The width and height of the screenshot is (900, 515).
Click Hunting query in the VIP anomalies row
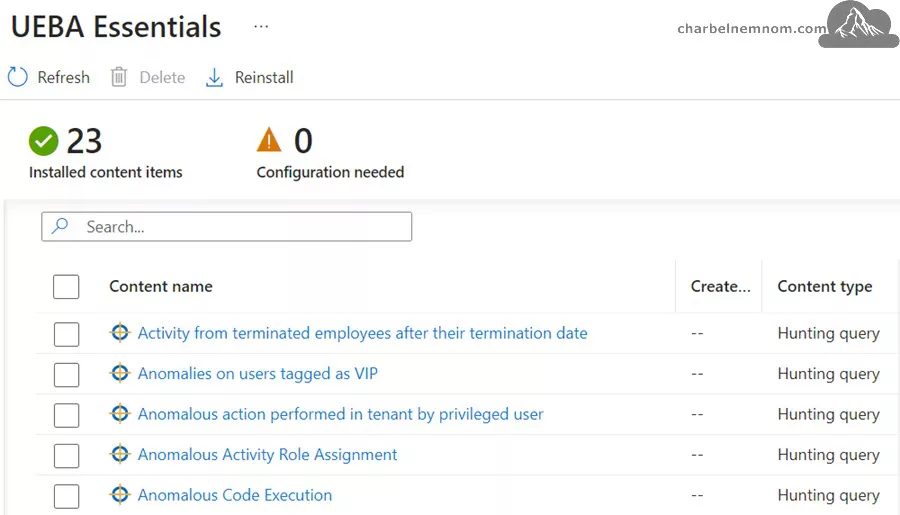pyautogui.click(x=828, y=374)
